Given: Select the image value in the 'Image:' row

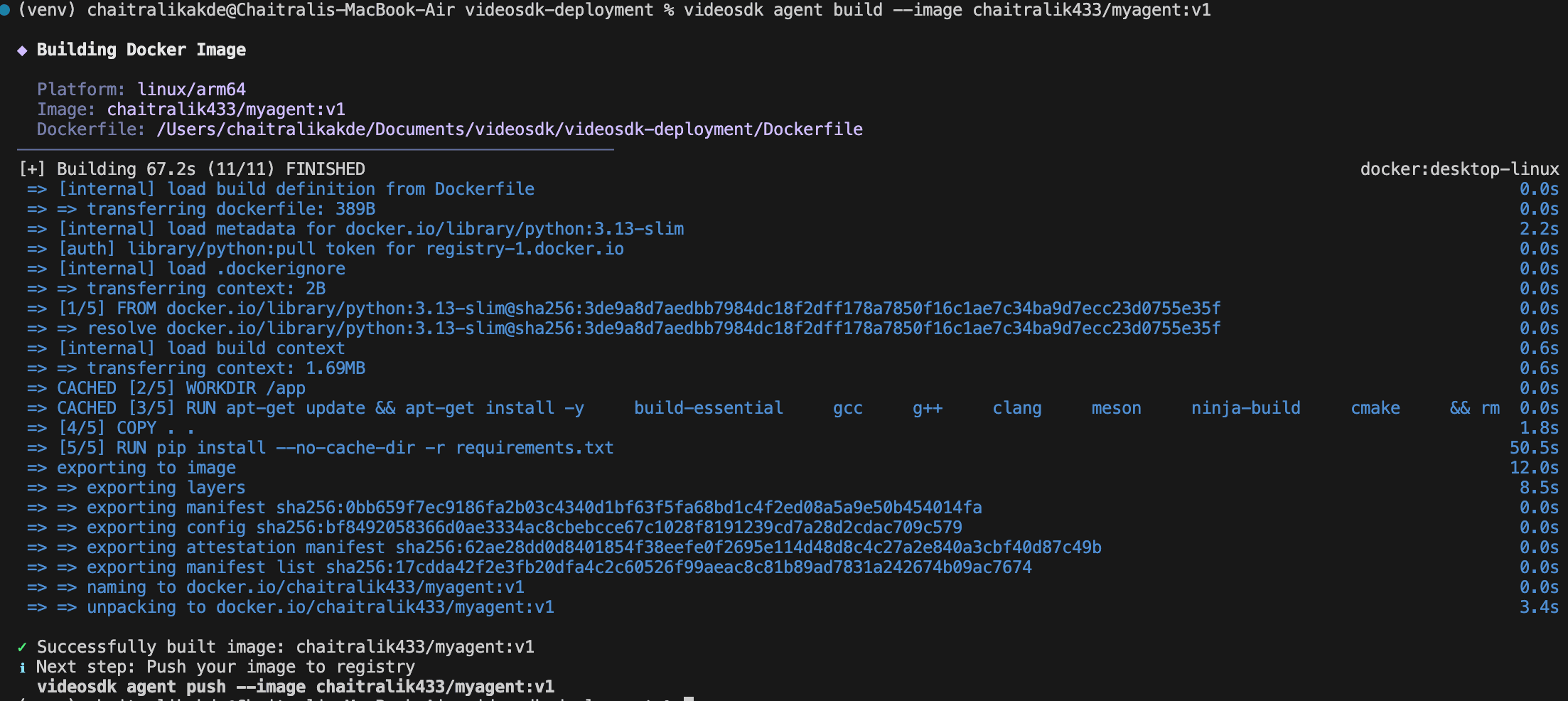Looking at the screenshot, I should coord(226,109).
